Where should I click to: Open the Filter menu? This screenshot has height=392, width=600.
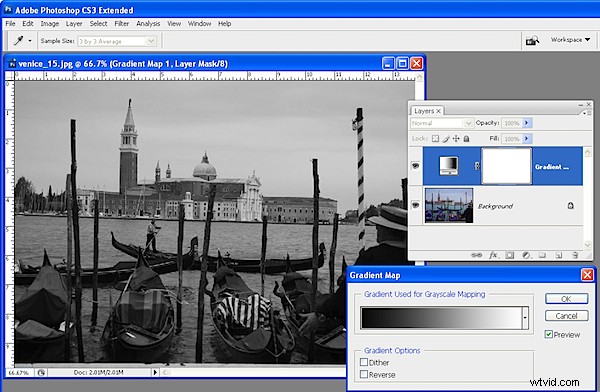click(122, 24)
